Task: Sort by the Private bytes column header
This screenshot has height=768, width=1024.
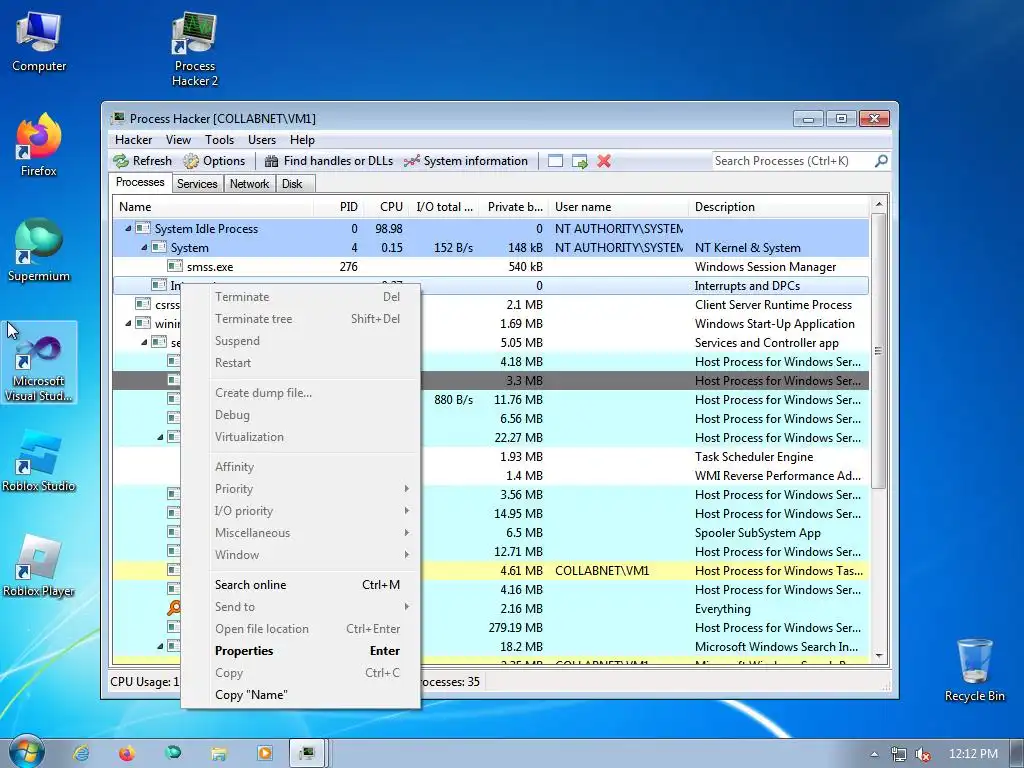Action: (513, 207)
